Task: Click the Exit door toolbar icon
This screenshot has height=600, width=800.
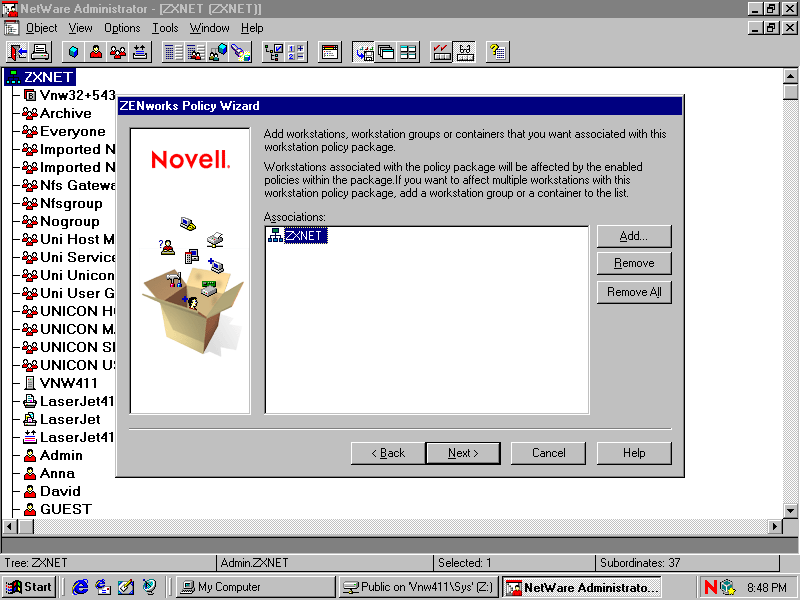Action: pyautogui.click(x=17, y=52)
